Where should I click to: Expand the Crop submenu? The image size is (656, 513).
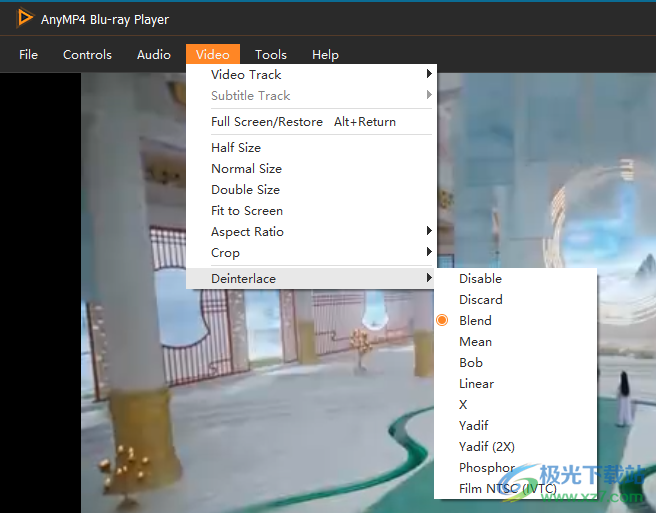coord(311,252)
